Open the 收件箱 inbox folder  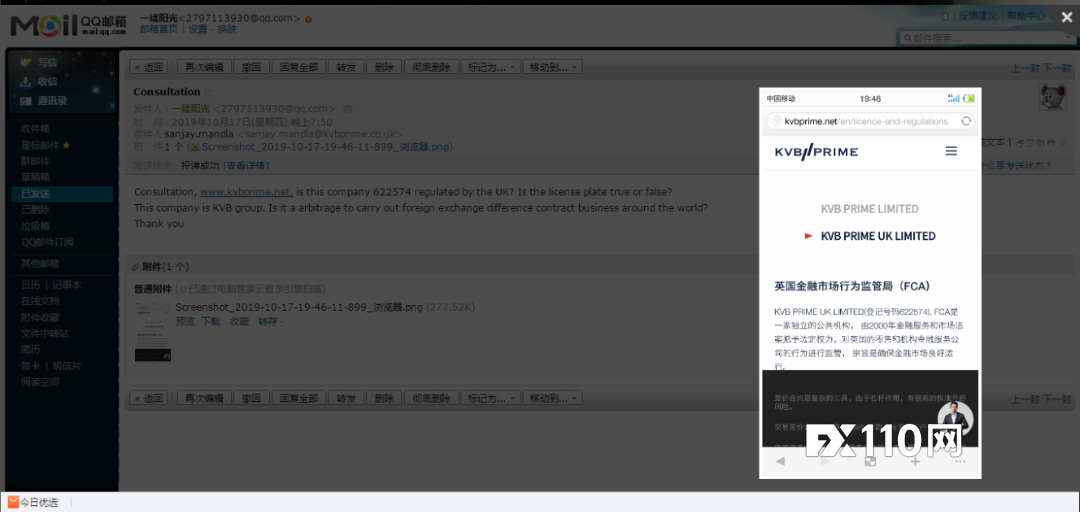pyautogui.click(x=36, y=129)
